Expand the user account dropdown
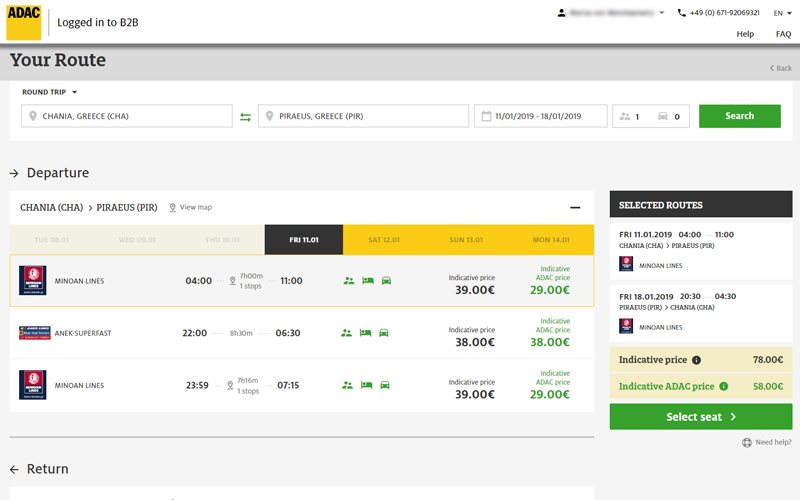800x500 pixels. pos(660,13)
